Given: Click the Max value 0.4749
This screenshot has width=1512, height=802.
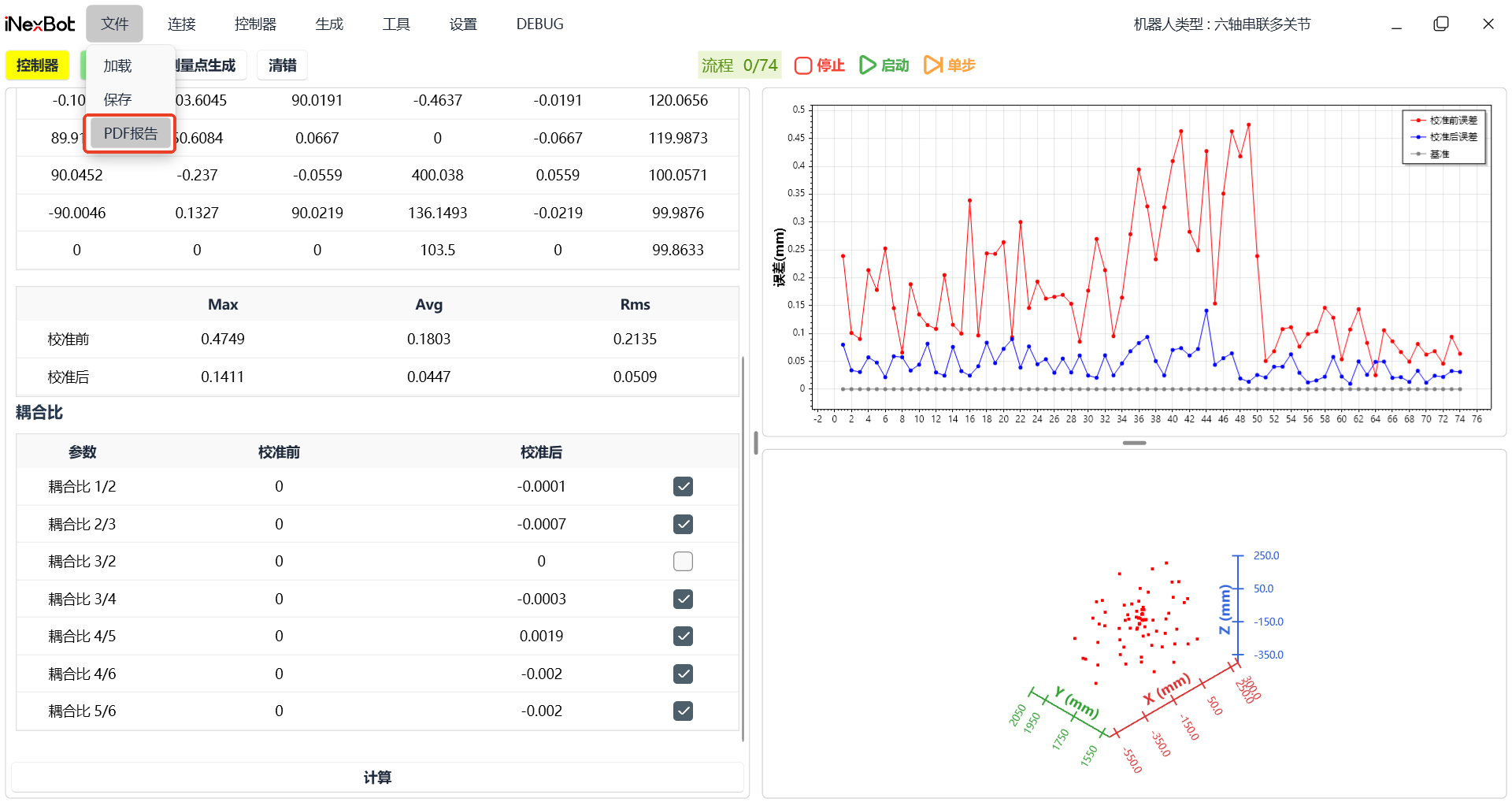Looking at the screenshot, I should pos(223,340).
